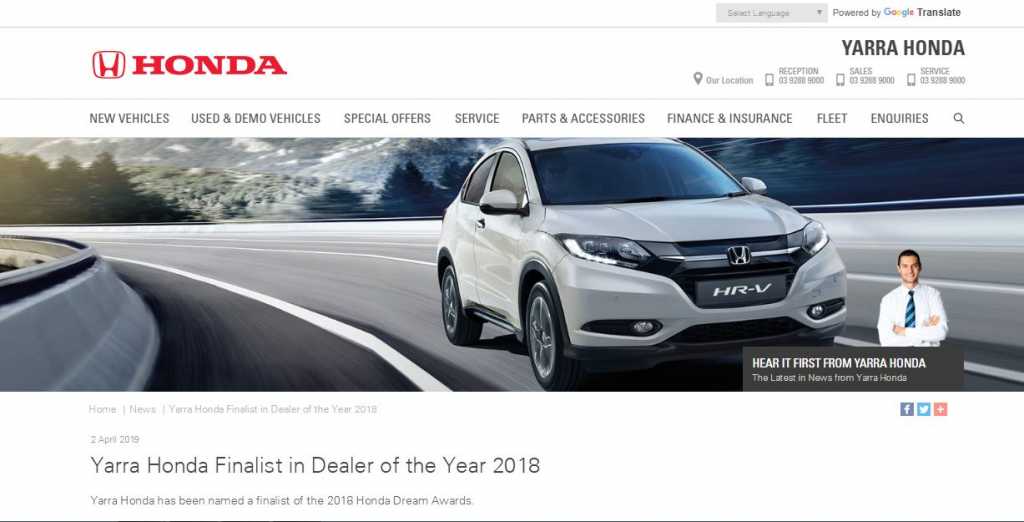The height and width of the screenshot is (522, 1024).
Task: Go to Special Offers menu item
Action: tap(387, 118)
